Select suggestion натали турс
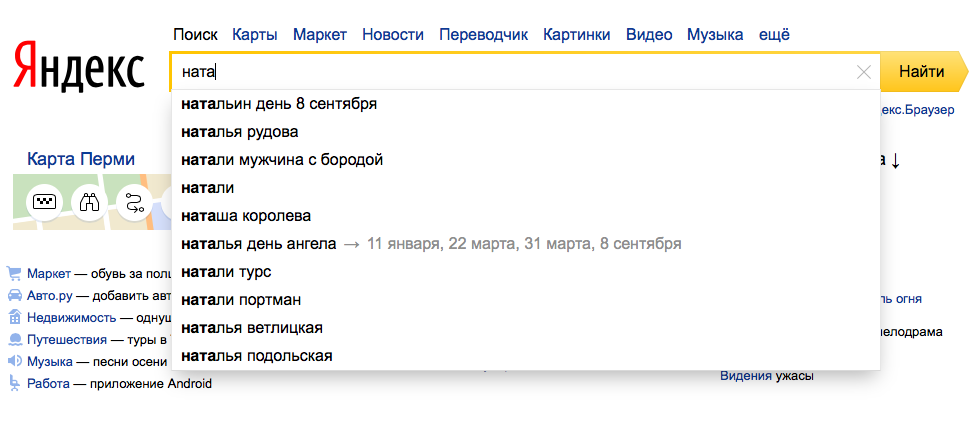The width and height of the screenshot is (977, 446). (x=526, y=272)
